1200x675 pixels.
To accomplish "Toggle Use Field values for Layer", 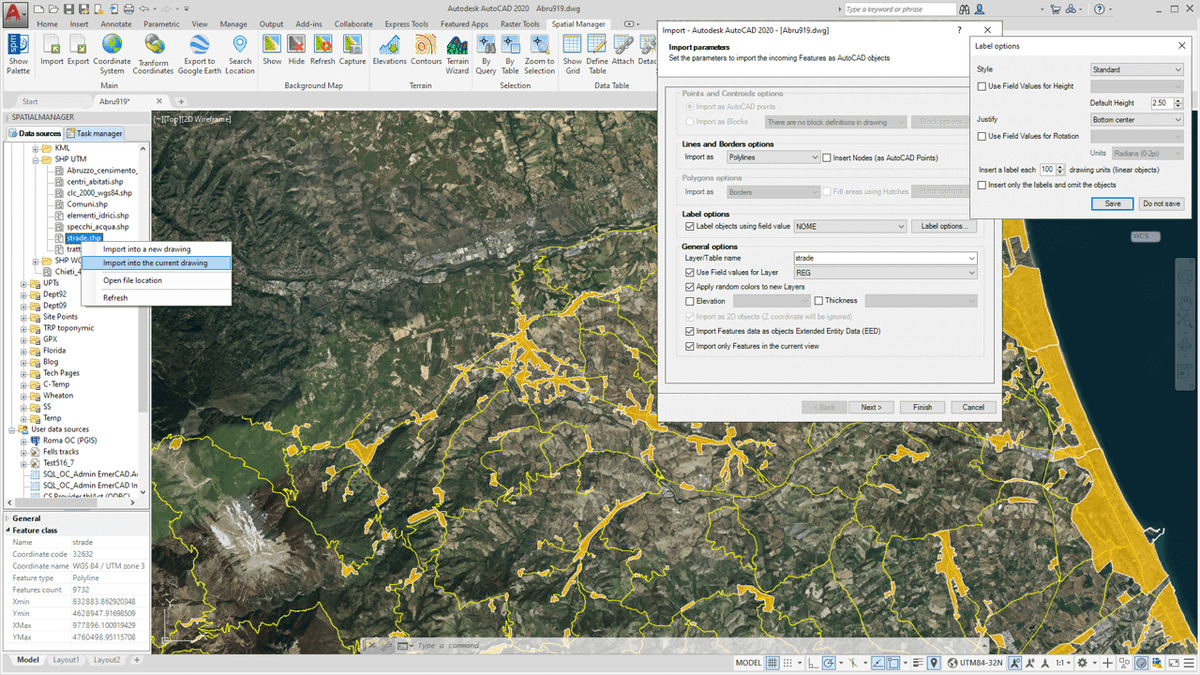I will tap(689, 272).
